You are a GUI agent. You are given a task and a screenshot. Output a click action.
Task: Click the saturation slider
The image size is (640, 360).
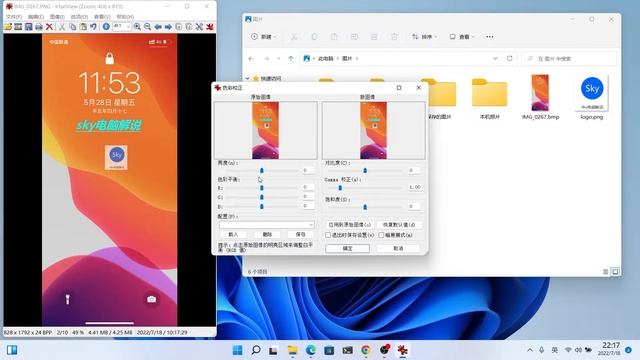pos(365,207)
